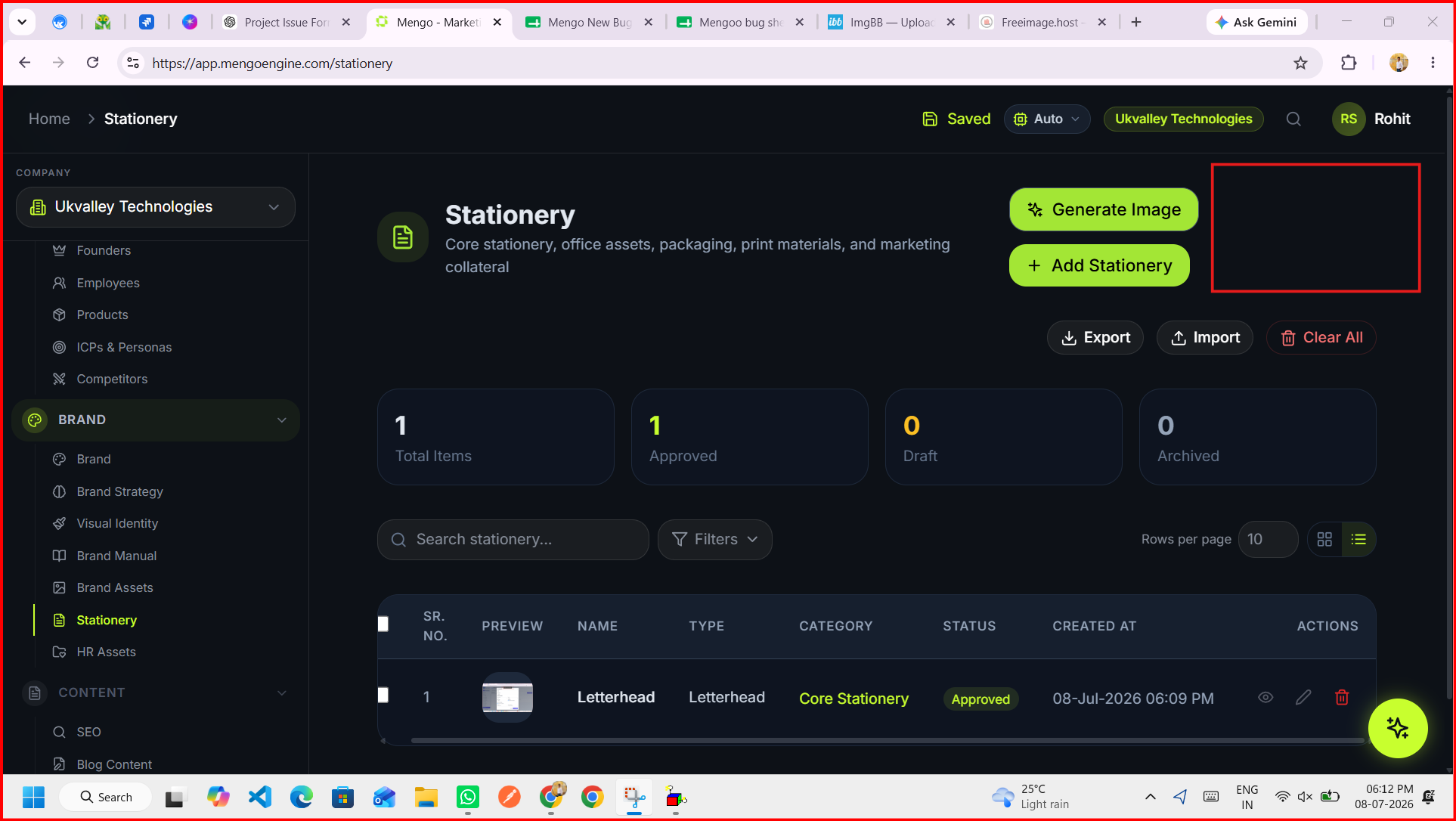Edit the Letterhead row with pencil icon
Screen dimensions: 1456x821
1303,697
